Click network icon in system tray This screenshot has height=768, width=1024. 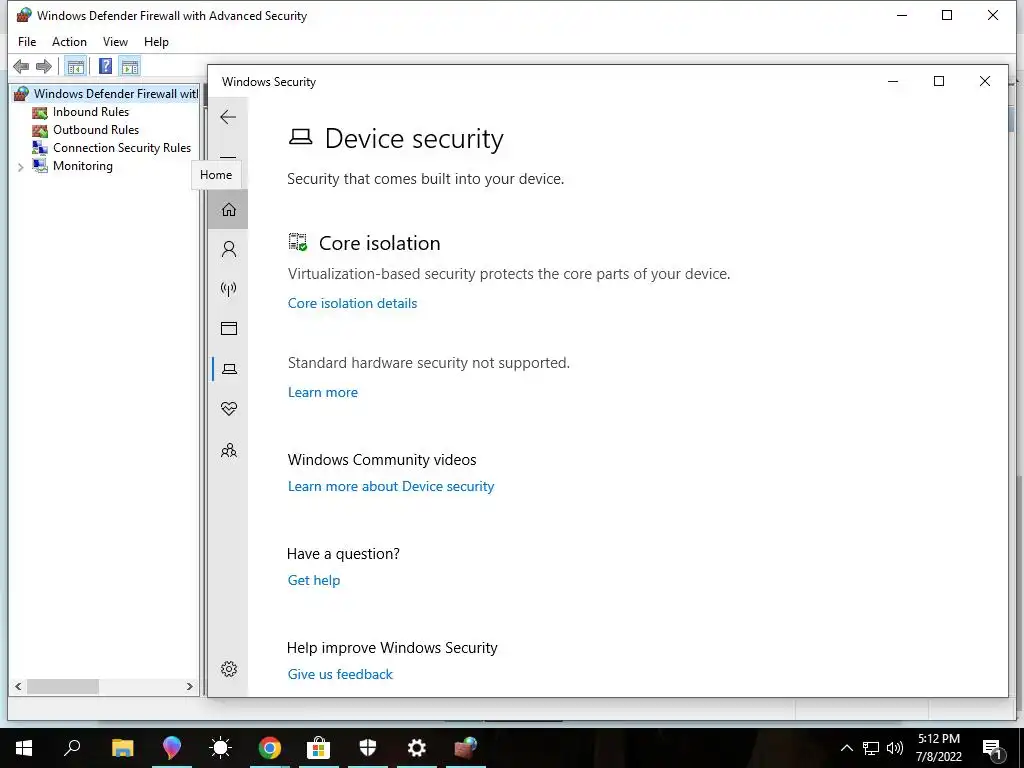point(871,748)
